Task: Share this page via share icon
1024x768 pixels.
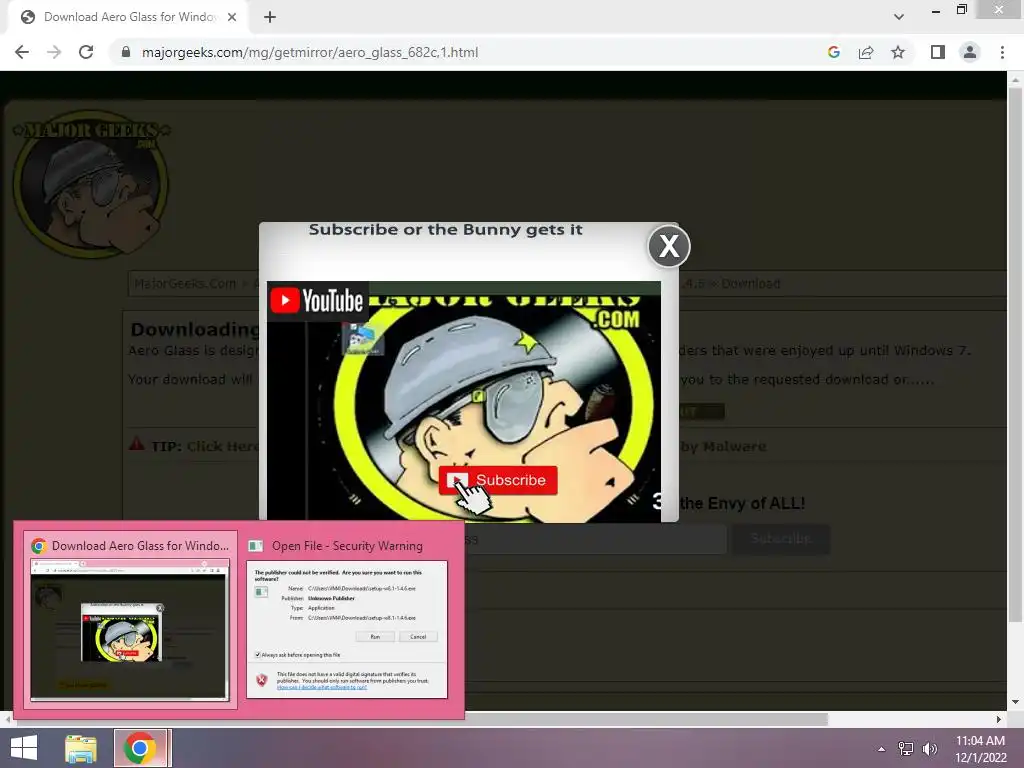Action: pyautogui.click(x=866, y=52)
